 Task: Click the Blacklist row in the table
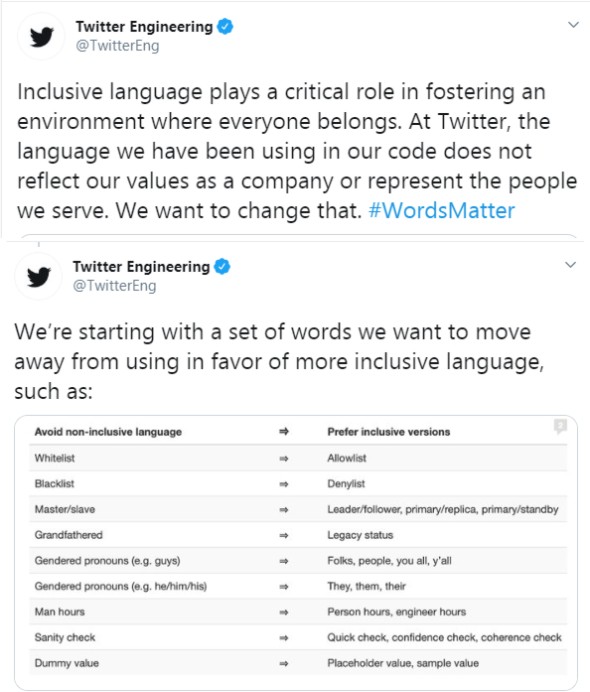coord(298,484)
